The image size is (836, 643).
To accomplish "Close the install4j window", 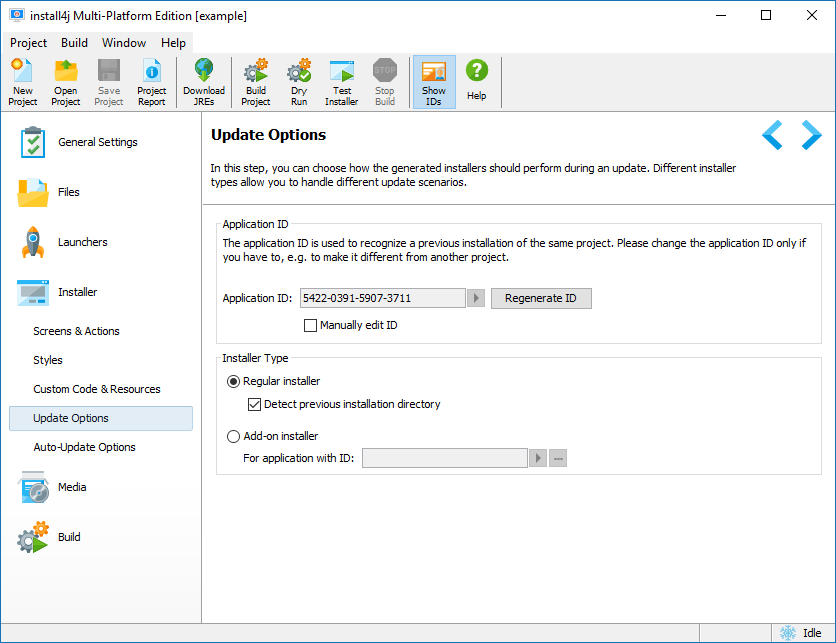I will point(812,15).
